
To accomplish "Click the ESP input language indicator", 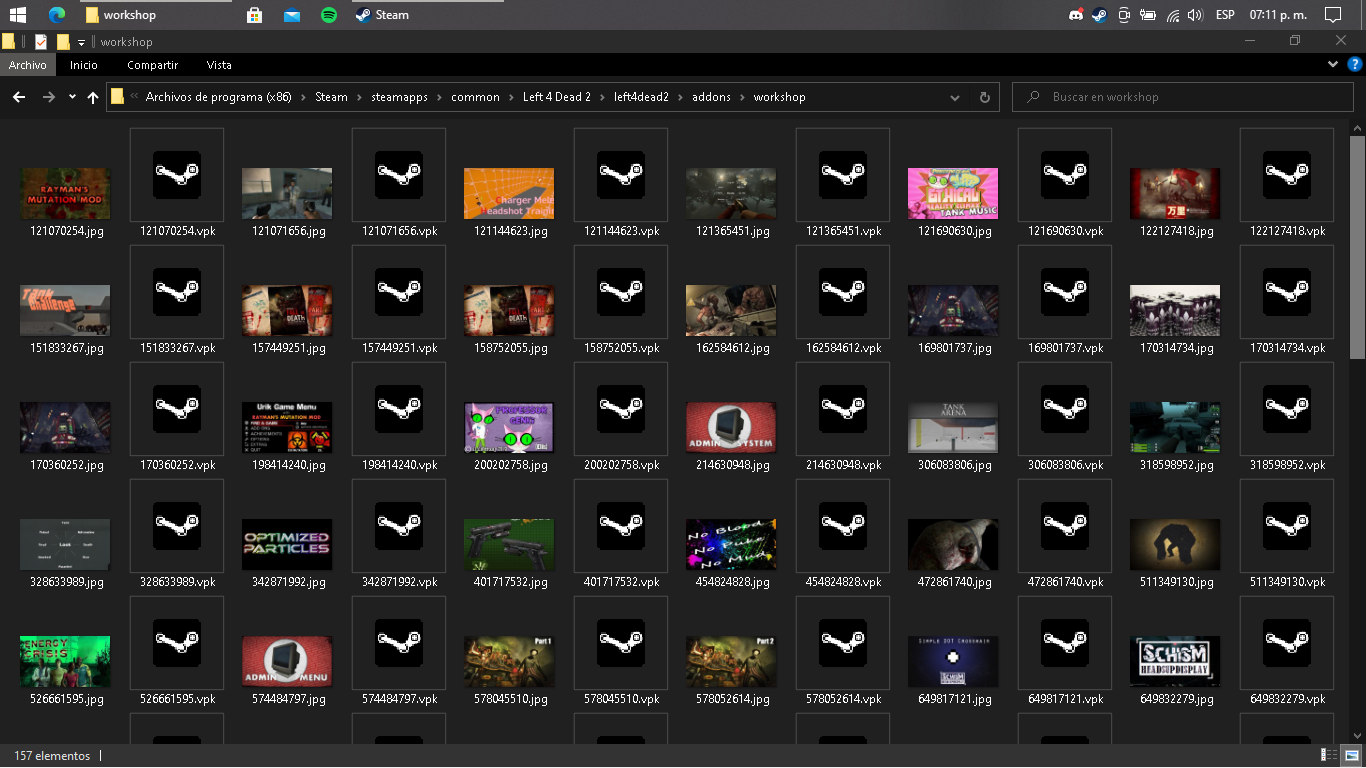I will click(1225, 15).
